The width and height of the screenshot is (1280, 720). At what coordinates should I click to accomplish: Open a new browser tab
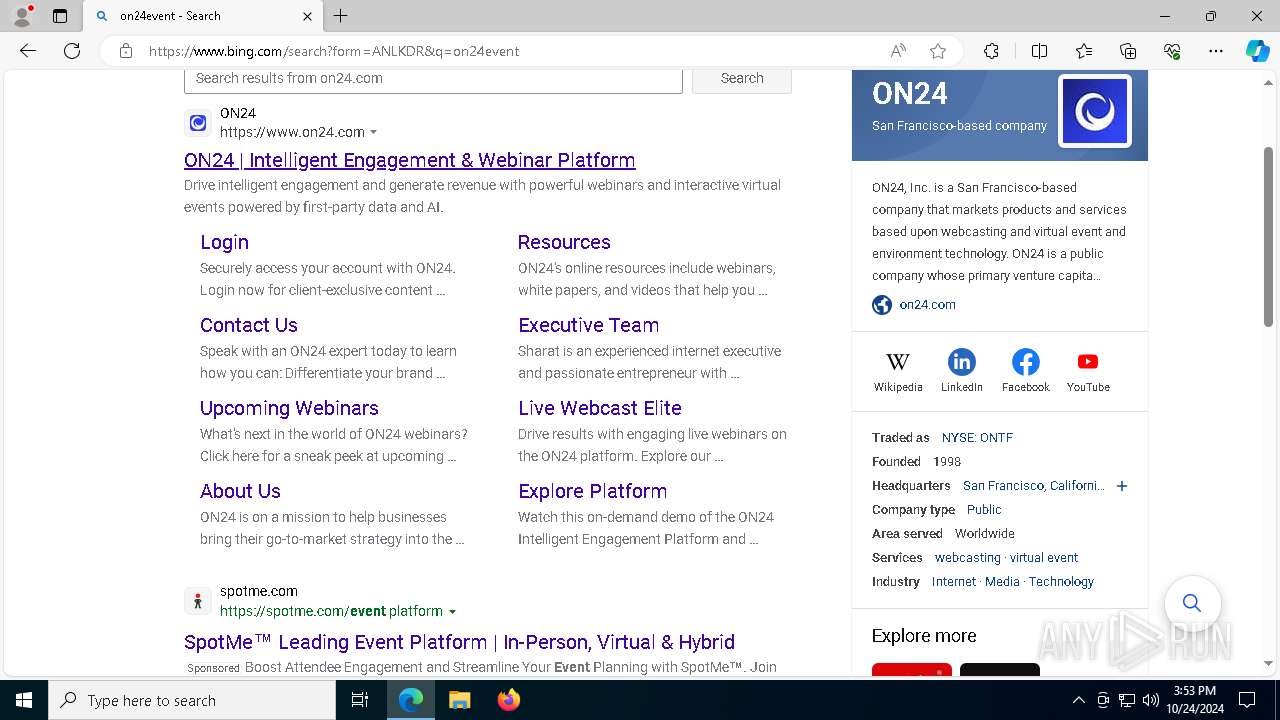(341, 16)
